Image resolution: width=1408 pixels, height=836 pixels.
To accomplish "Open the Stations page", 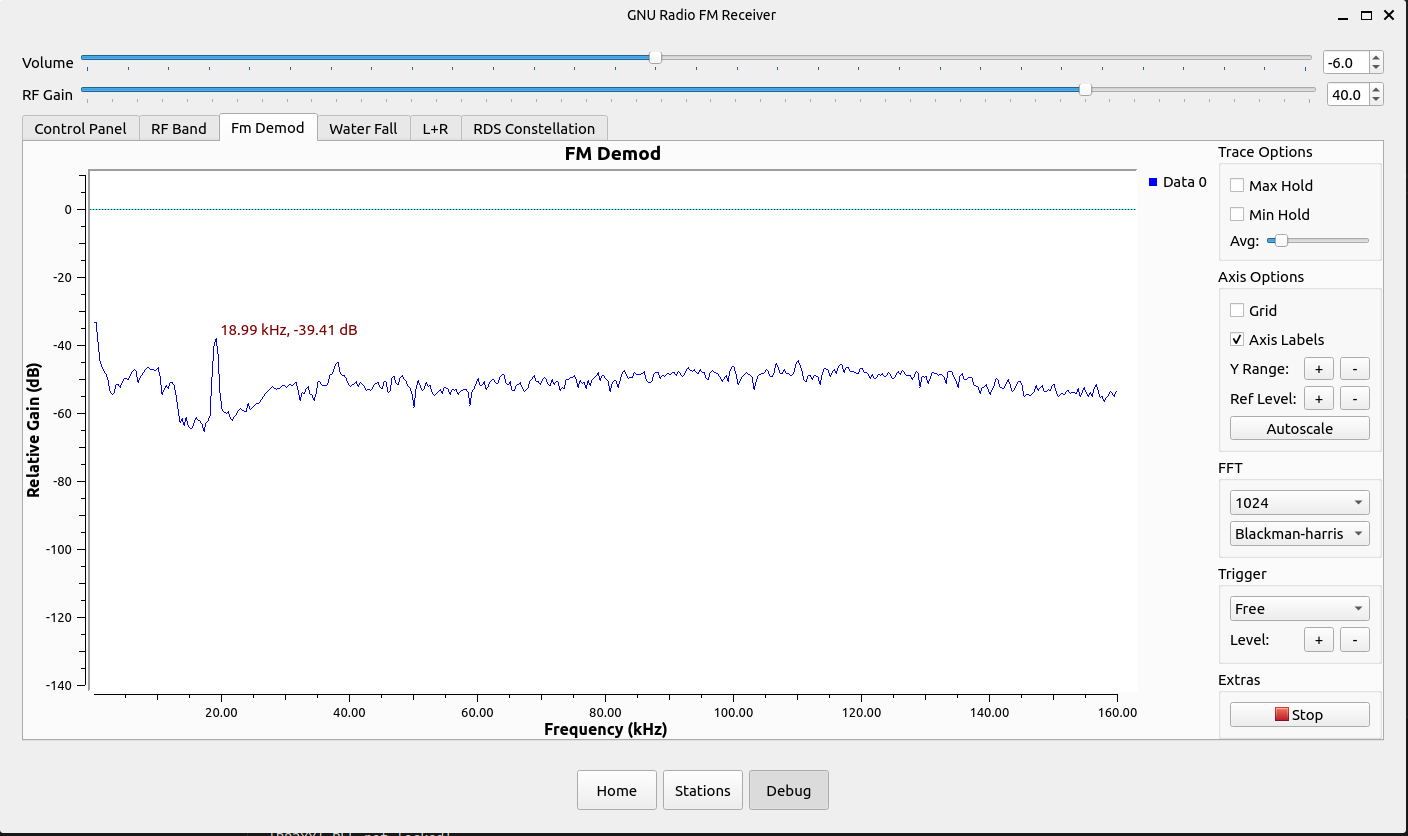I will pyautogui.click(x=702, y=790).
